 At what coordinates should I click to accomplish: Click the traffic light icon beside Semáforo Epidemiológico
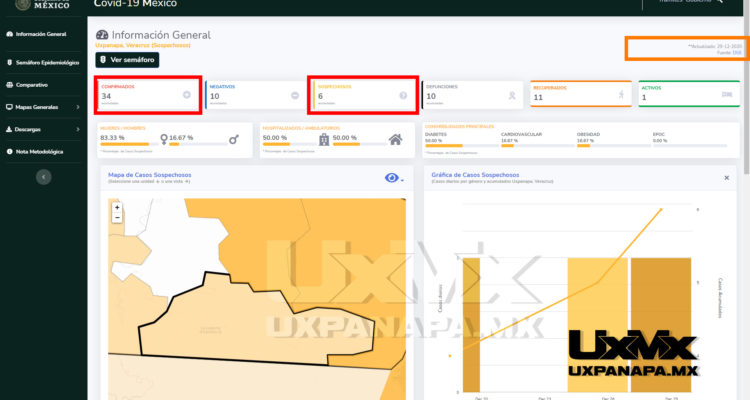pyautogui.click(x=10, y=63)
